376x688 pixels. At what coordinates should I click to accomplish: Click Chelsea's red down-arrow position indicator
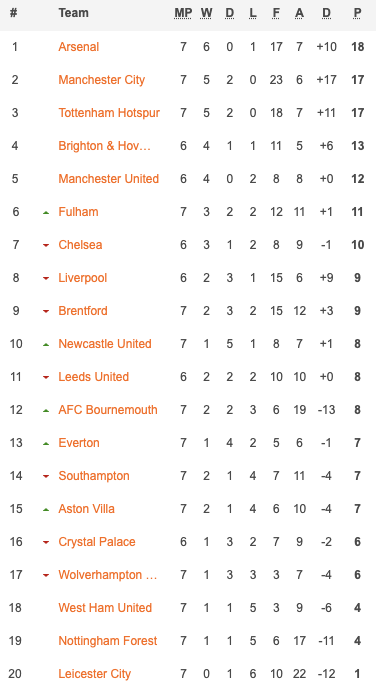(46, 246)
